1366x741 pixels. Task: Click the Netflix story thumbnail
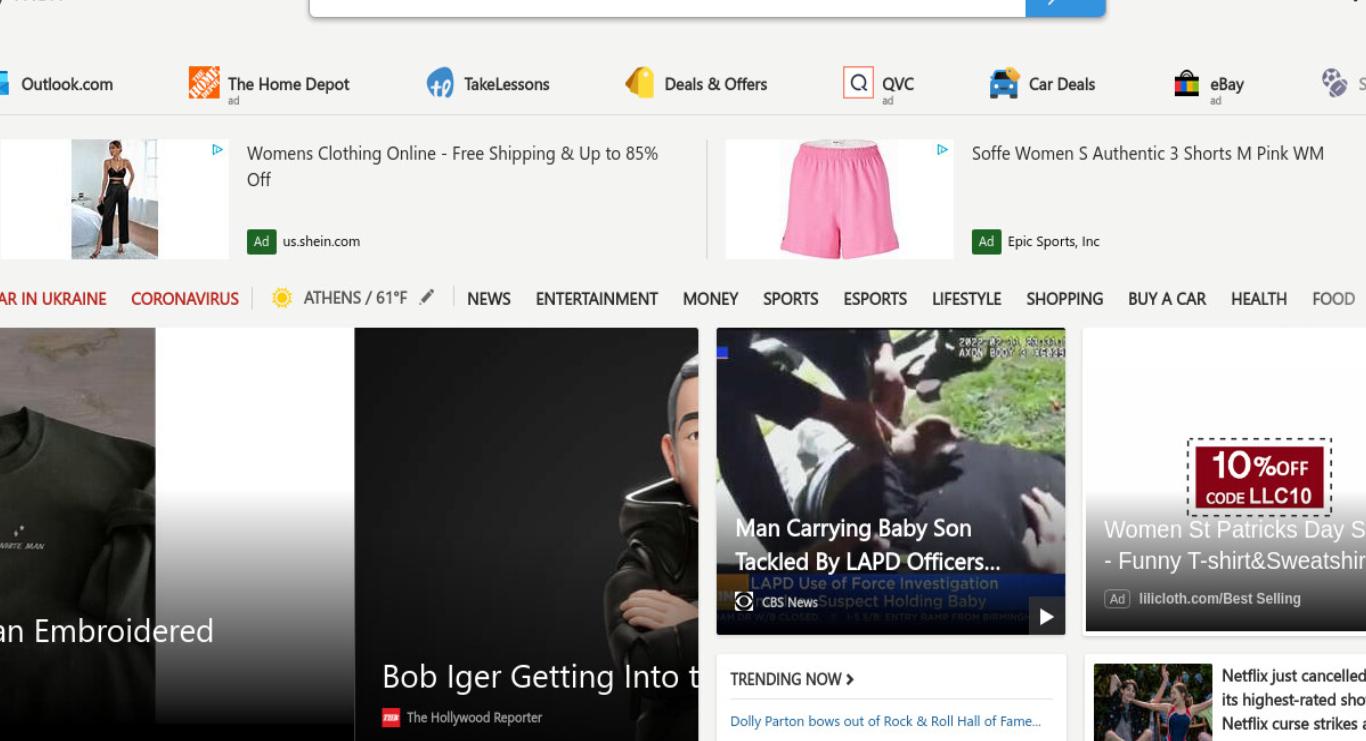coord(1153,702)
